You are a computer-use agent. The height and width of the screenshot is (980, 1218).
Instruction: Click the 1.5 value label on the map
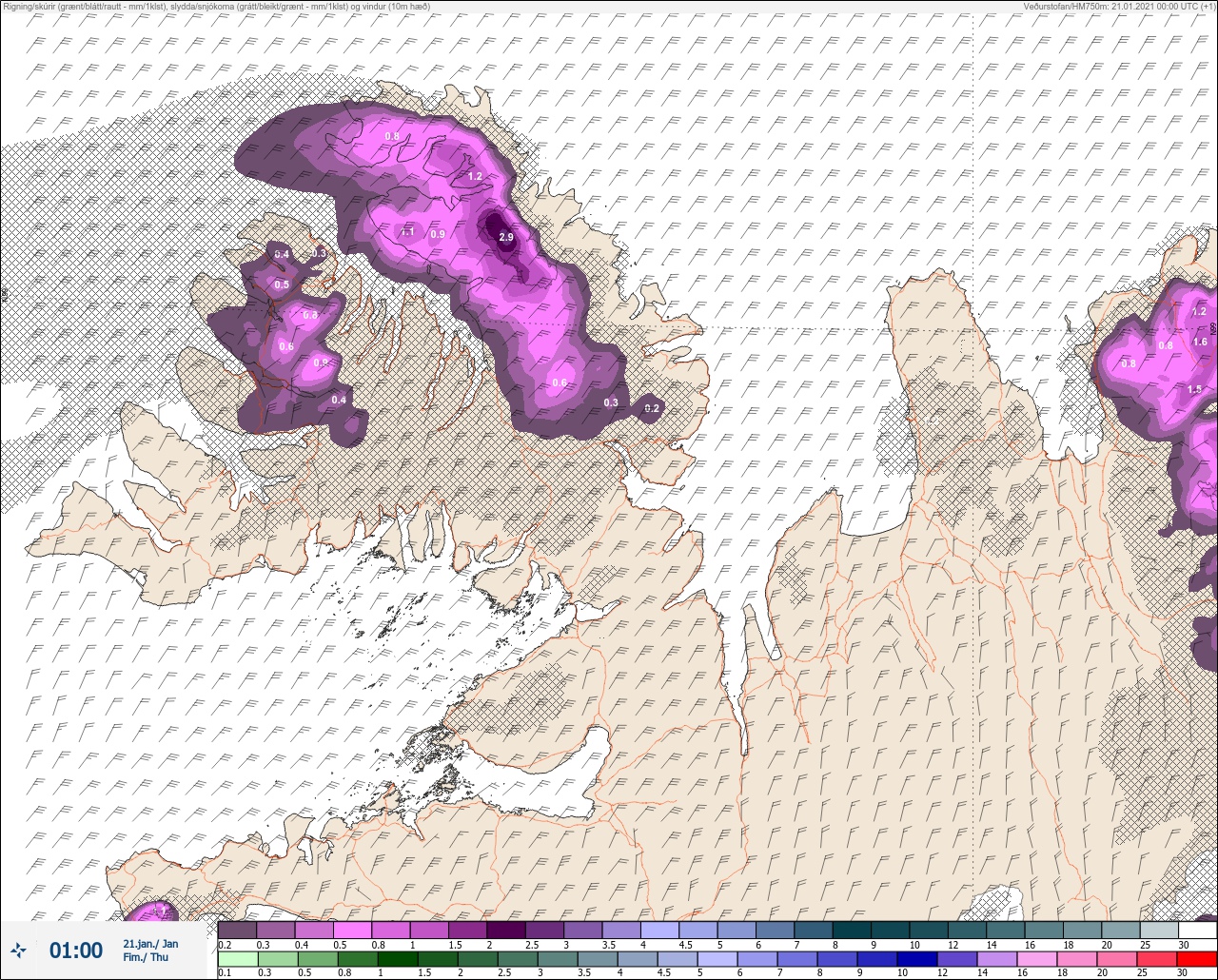click(1194, 389)
